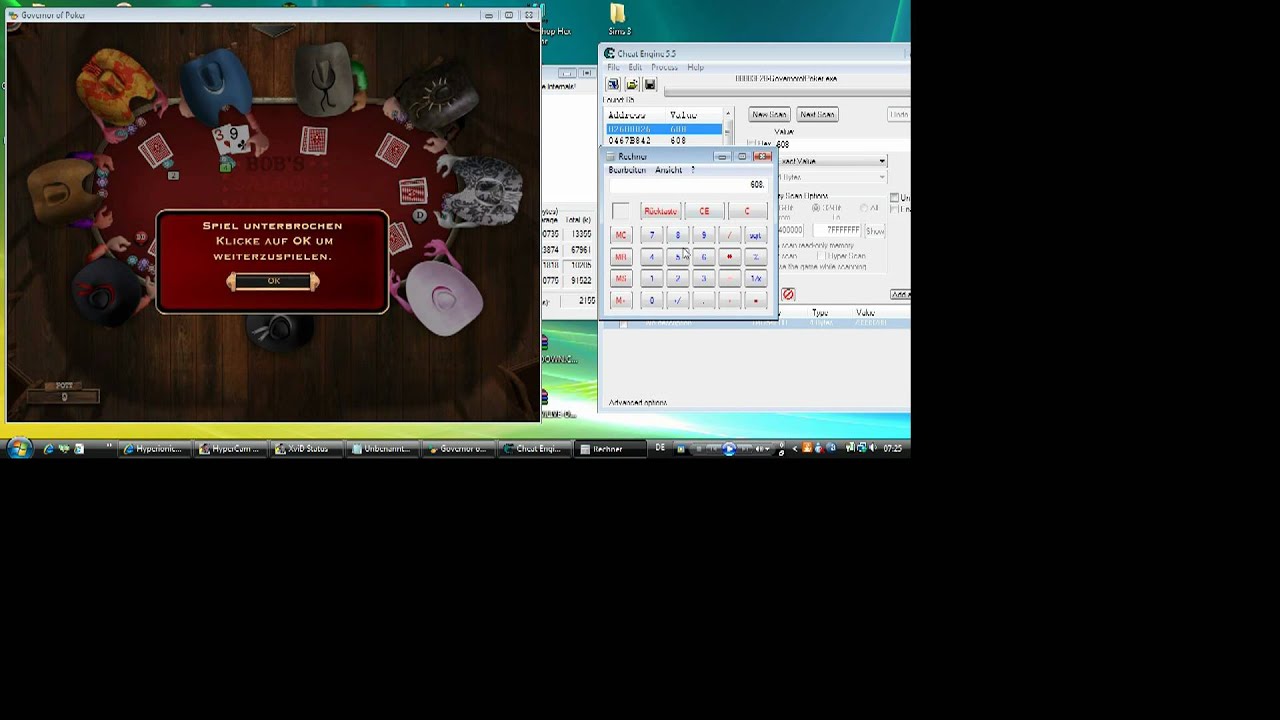Click calculator digit 9 key
The width and height of the screenshot is (1280, 720).
point(703,235)
